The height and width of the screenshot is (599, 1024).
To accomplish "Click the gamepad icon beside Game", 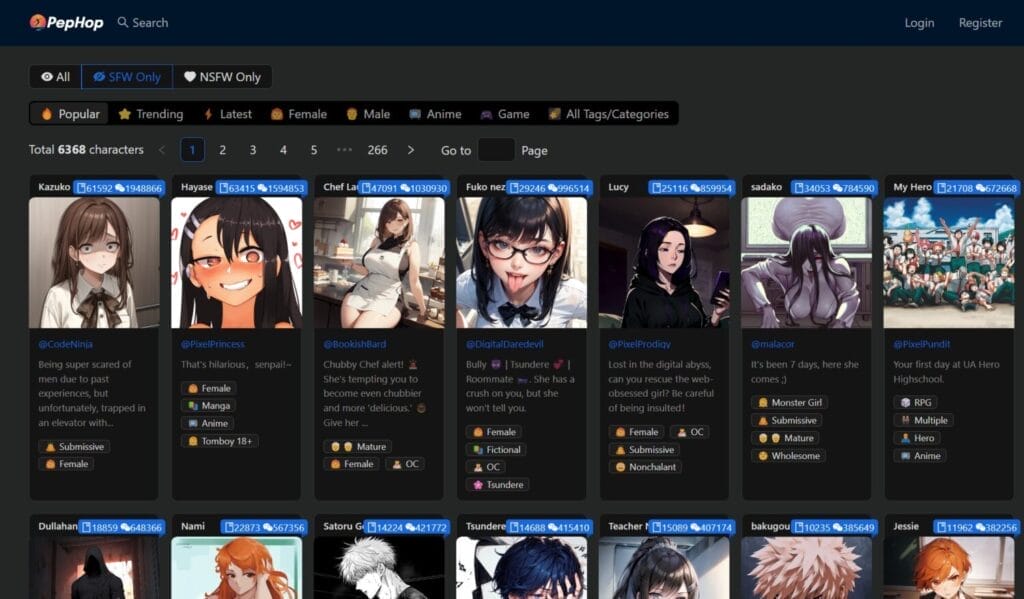I will click(486, 114).
